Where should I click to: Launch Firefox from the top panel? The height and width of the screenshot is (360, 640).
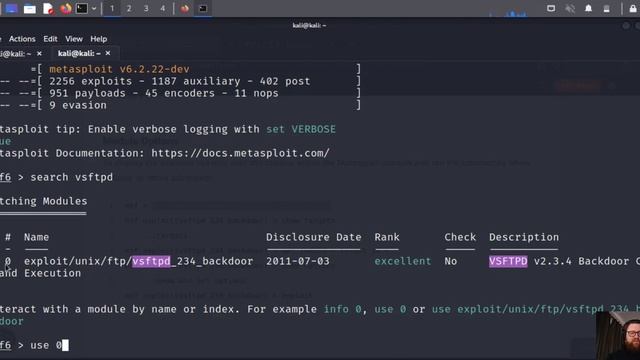click(65, 9)
